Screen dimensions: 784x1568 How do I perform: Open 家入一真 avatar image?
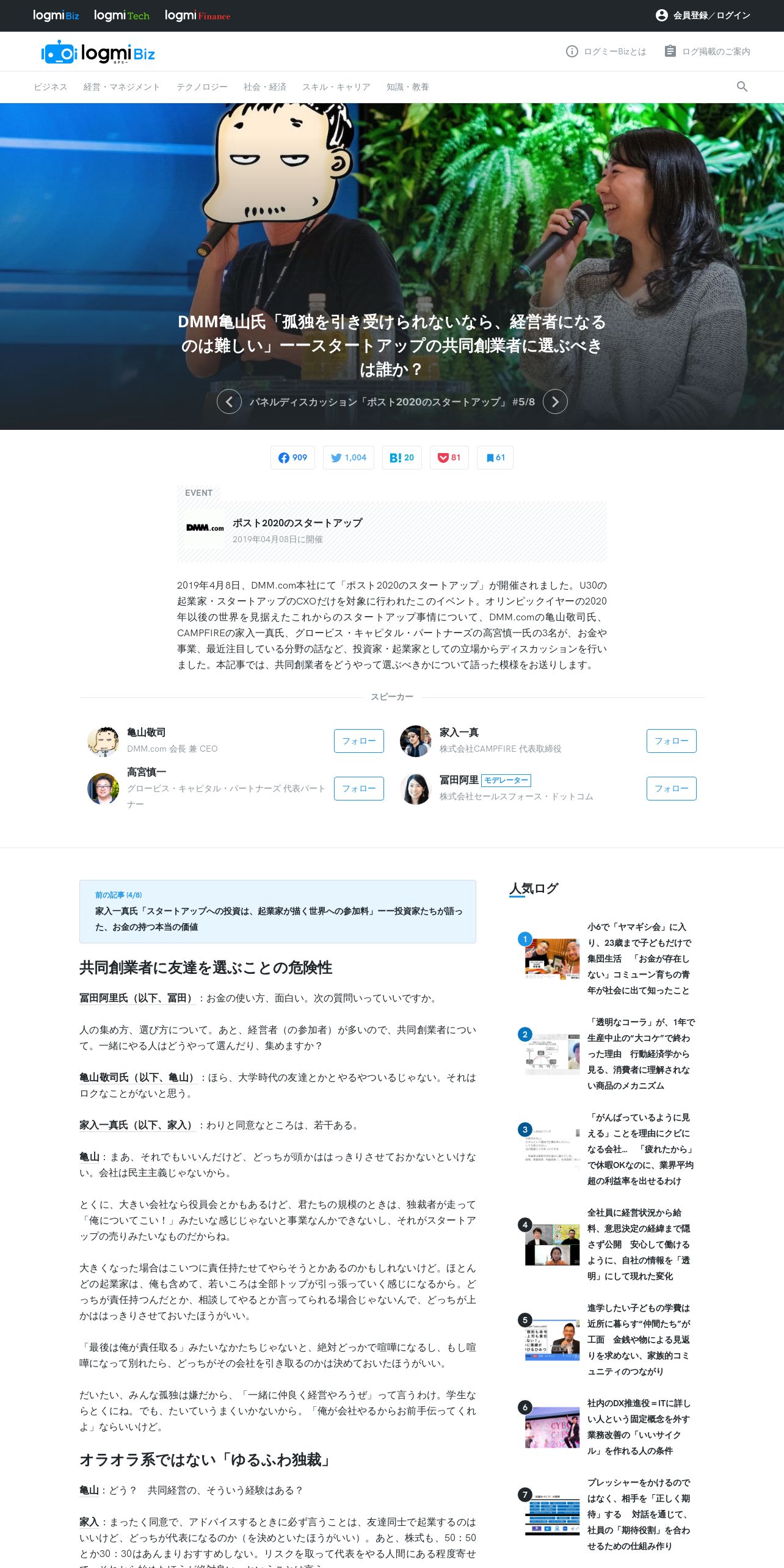tap(416, 741)
